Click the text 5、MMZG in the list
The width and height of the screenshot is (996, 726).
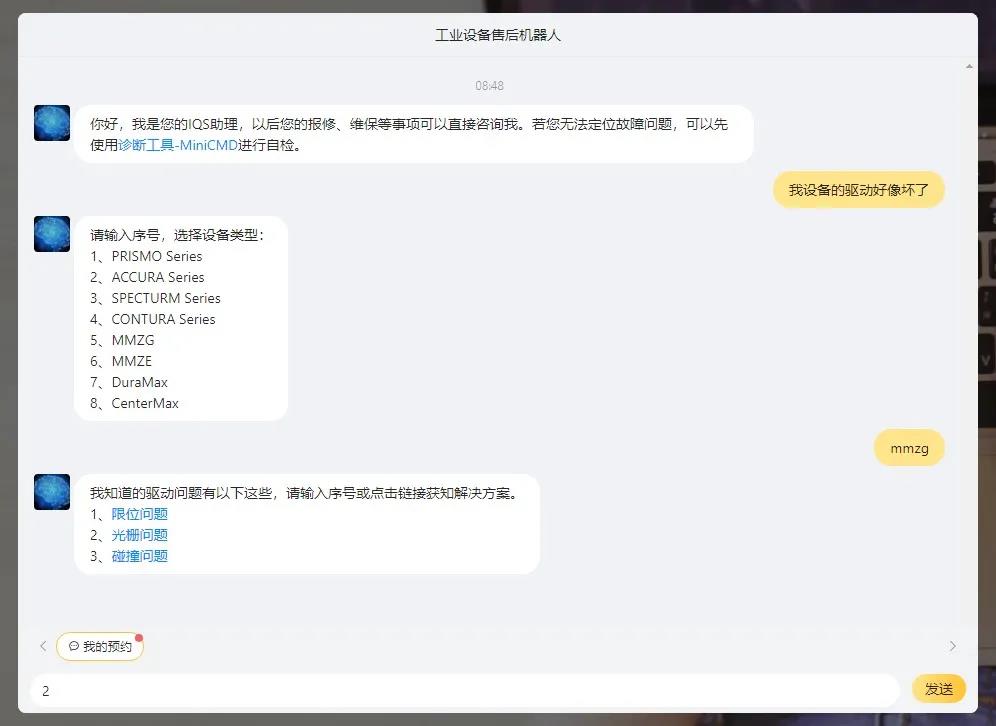click(122, 340)
